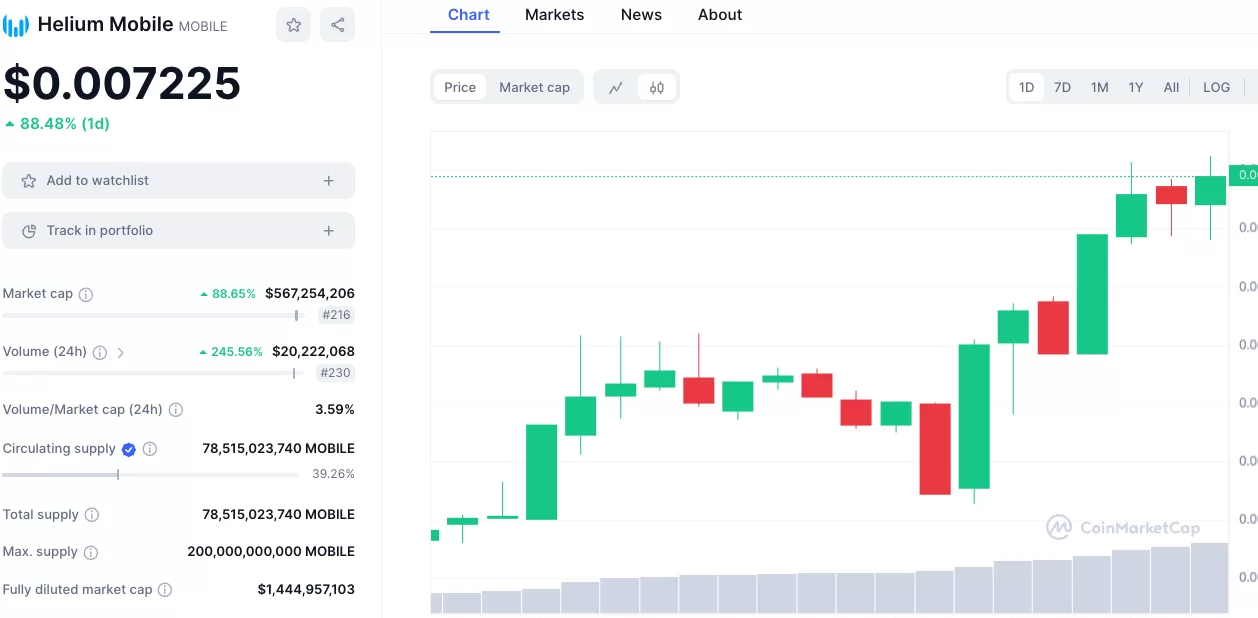Toggle LOG scale on chart
Viewport: 1258px width, 618px height.
(1216, 87)
